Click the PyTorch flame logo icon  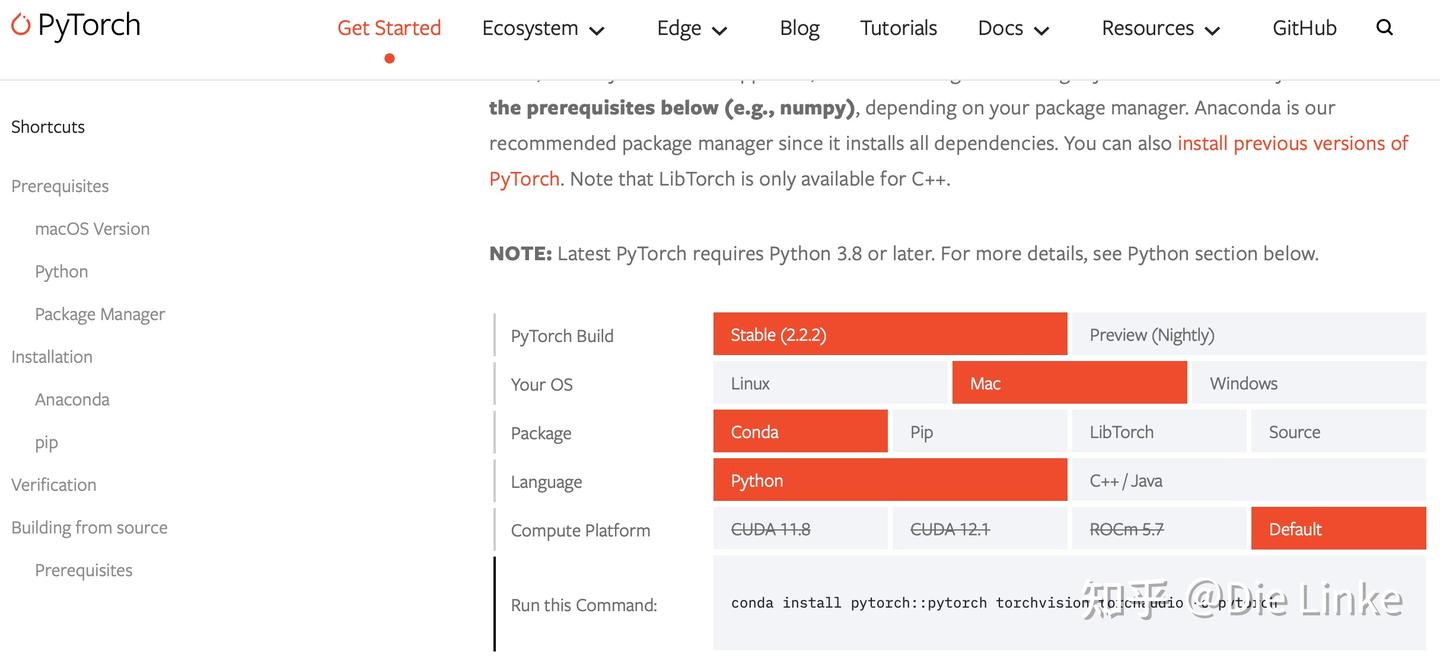tap(21, 25)
